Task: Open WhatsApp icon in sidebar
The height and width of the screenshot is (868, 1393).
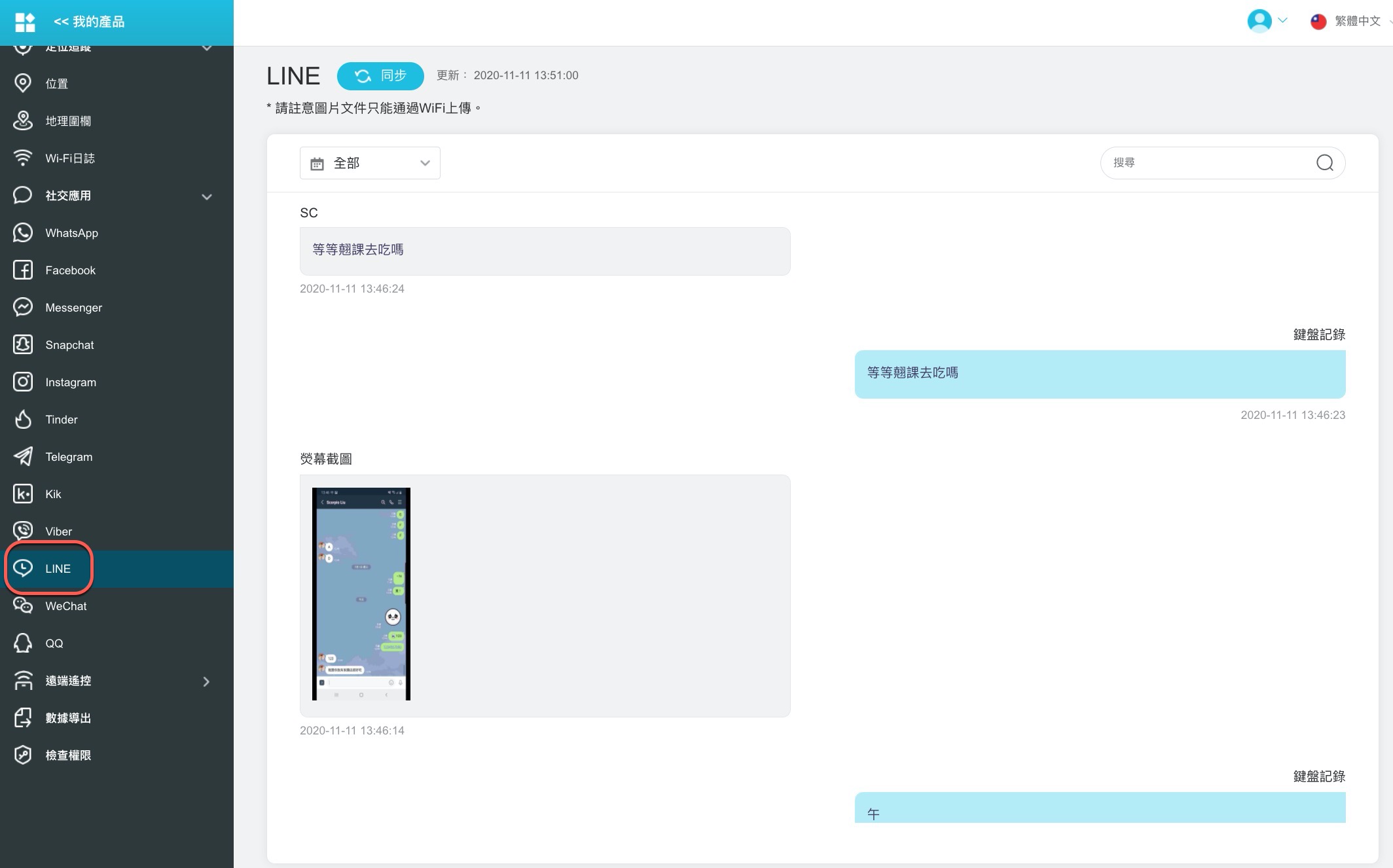Action: pyautogui.click(x=23, y=232)
